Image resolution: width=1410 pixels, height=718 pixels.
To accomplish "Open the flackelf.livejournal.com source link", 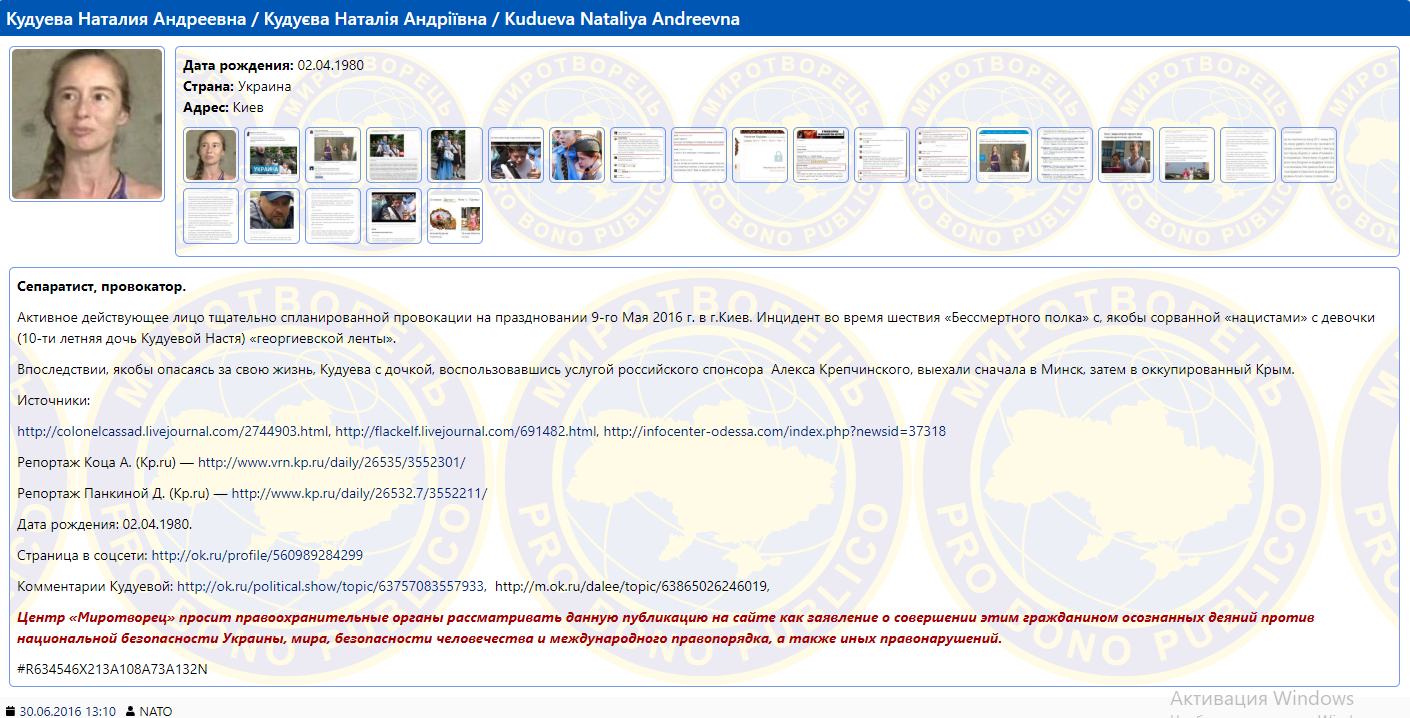I will coord(467,431).
